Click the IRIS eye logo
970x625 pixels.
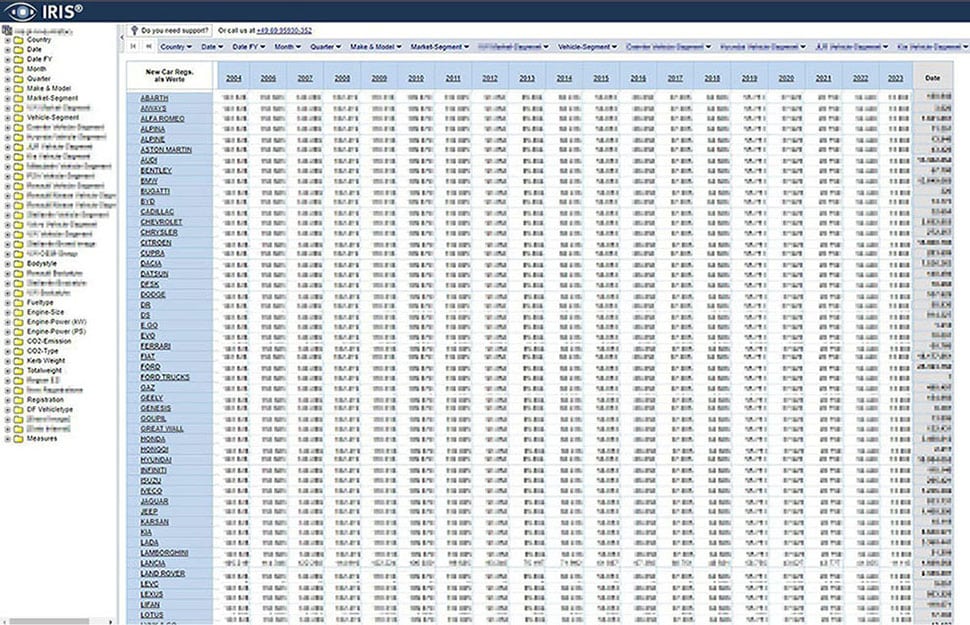click(21, 11)
